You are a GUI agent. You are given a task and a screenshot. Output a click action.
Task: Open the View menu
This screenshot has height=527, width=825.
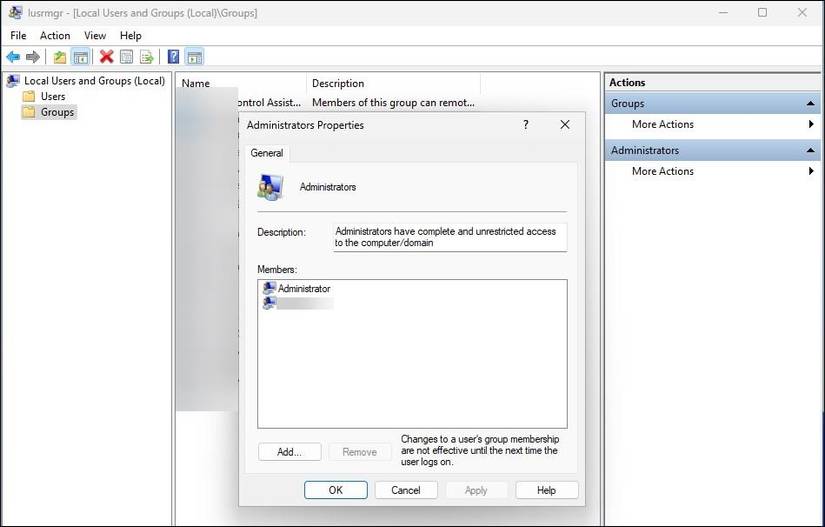(x=95, y=35)
